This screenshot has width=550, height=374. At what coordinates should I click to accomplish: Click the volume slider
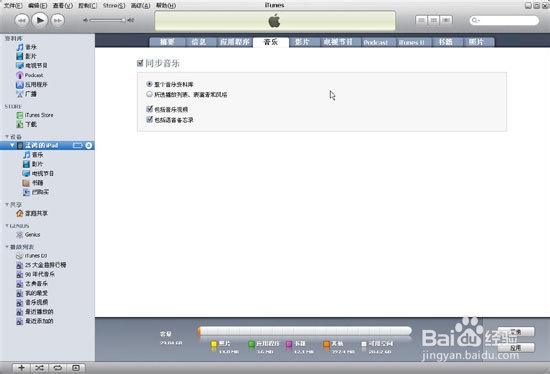pyautogui.click(x=108, y=20)
